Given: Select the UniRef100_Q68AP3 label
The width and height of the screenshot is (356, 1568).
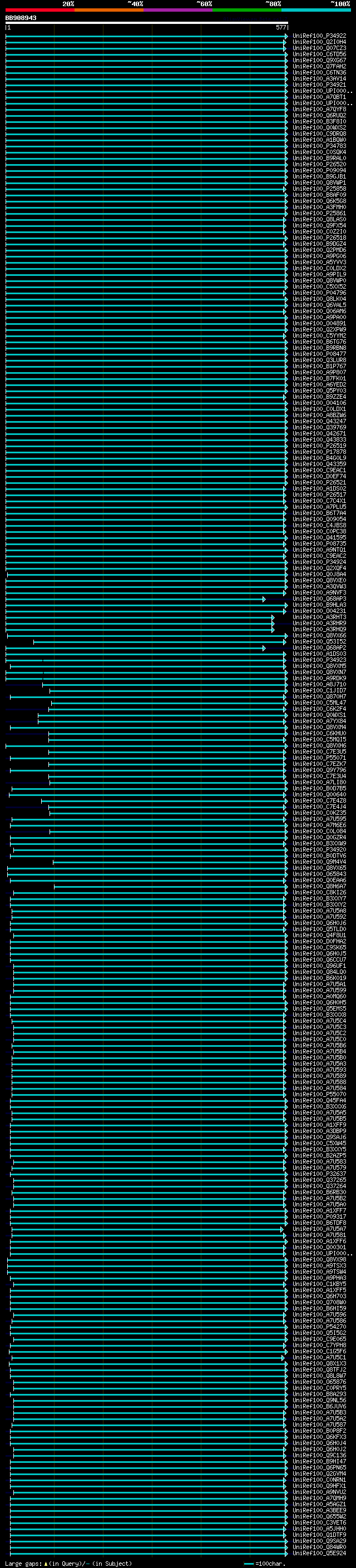Looking at the screenshot, I should pyautogui.click(x=319, y=598).
